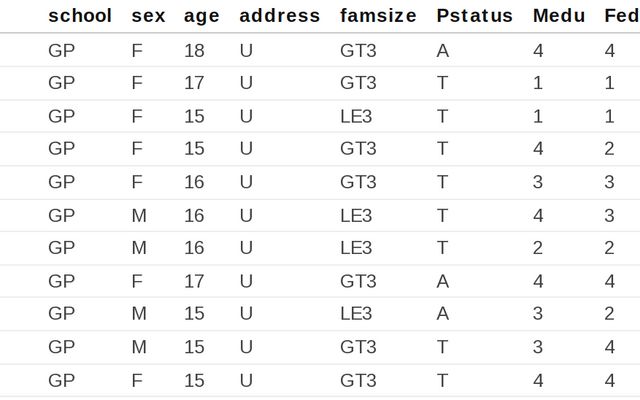
Task: Select Pstatus A in the ninth row
Action: (443, 314)
